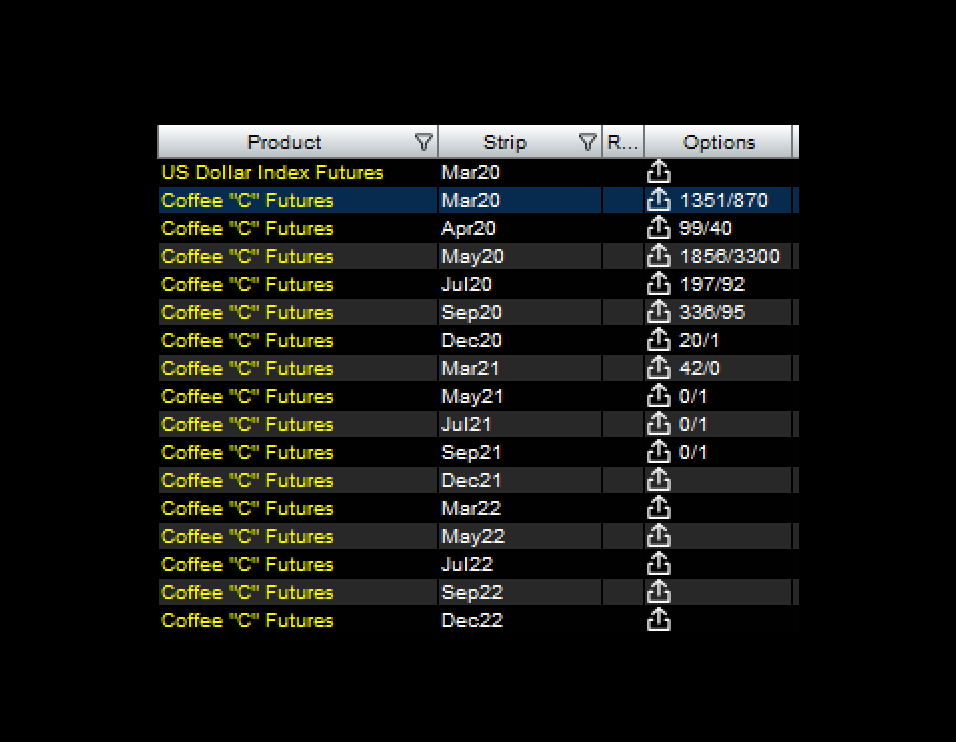Click the truncated R... column header
This screenshot has width=956, height=742.
click(622, 142)
